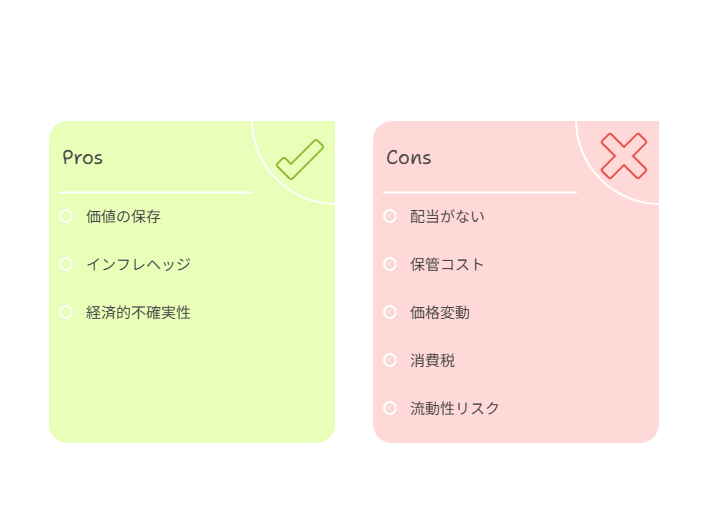708x528 pixels.
Task: Select the bullet circle beside インフレヘッジ
Action: [66, 264]
